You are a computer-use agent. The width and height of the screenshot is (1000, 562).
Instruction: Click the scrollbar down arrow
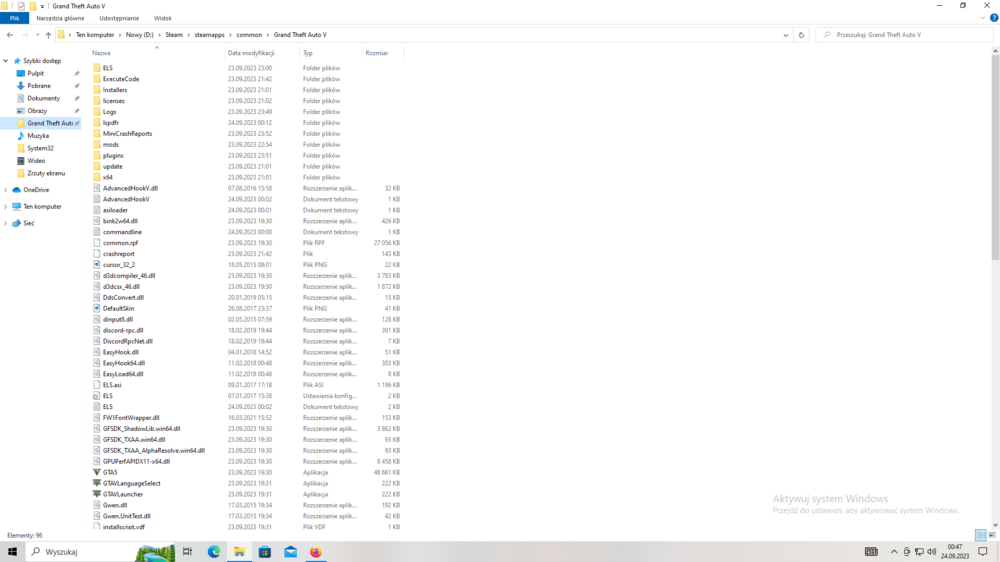(995, 525)
